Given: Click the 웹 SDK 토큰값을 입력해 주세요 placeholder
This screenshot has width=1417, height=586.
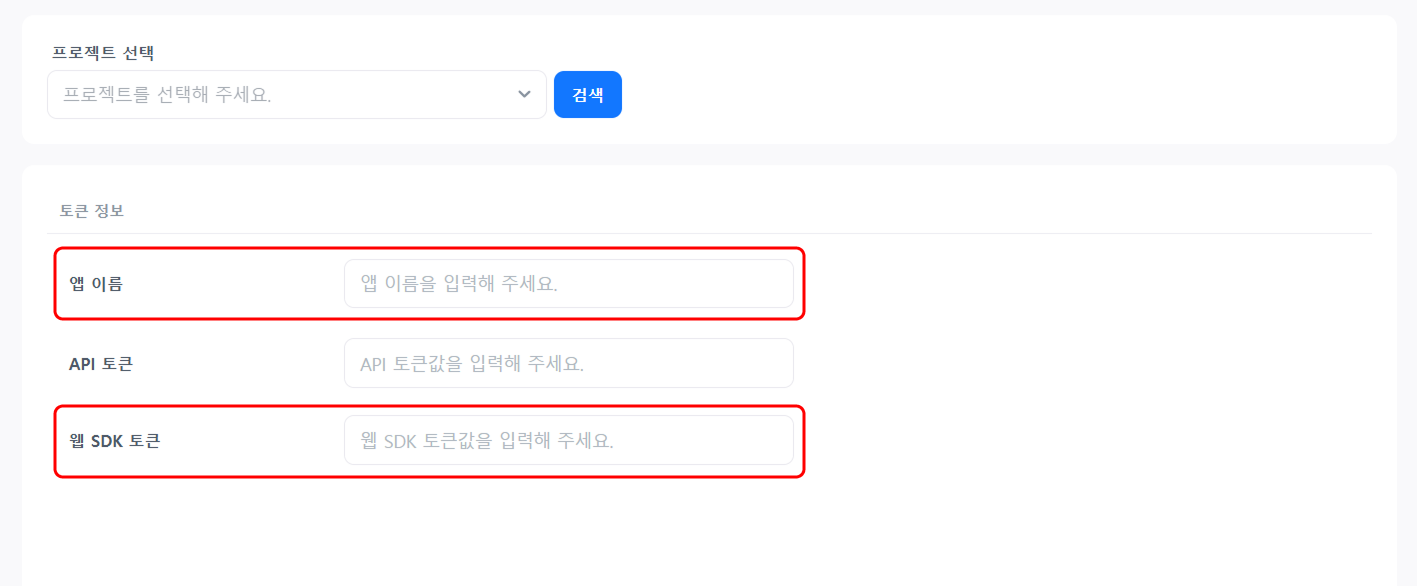Looking at the screenshot, I should [487, 441].
